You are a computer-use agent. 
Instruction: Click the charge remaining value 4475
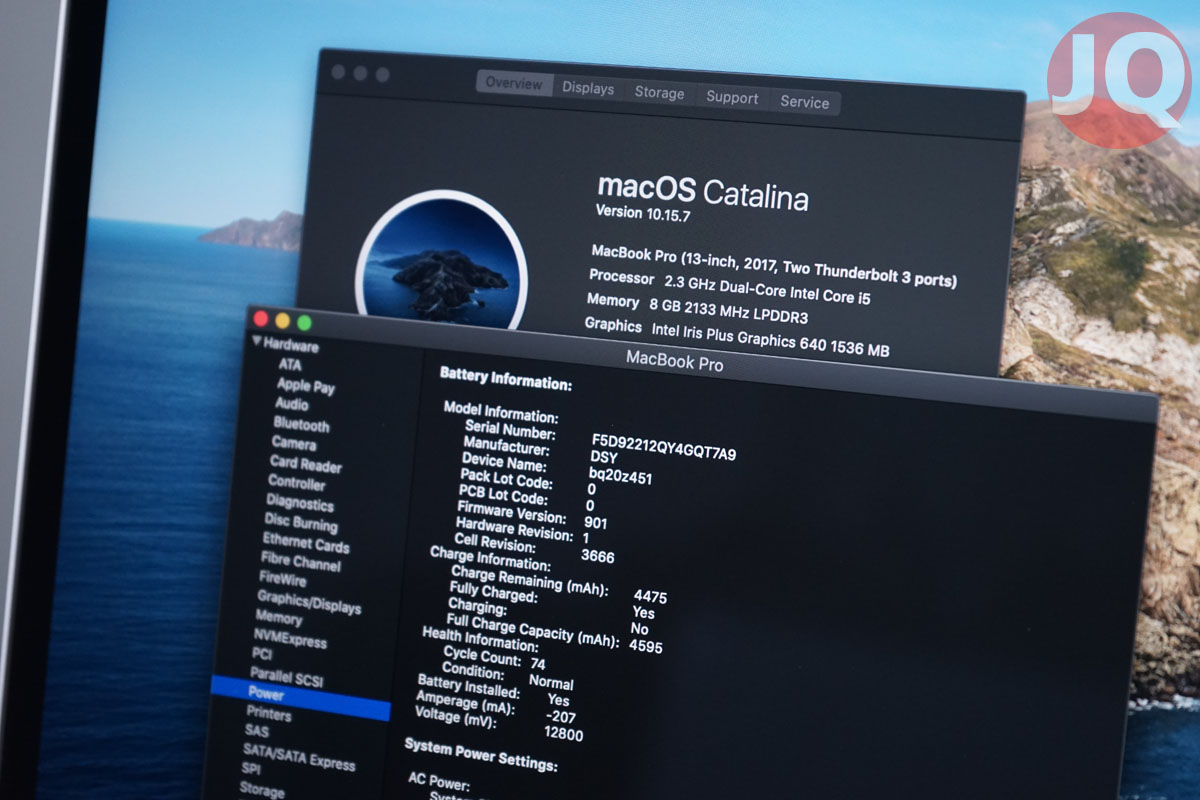[650, 596]
